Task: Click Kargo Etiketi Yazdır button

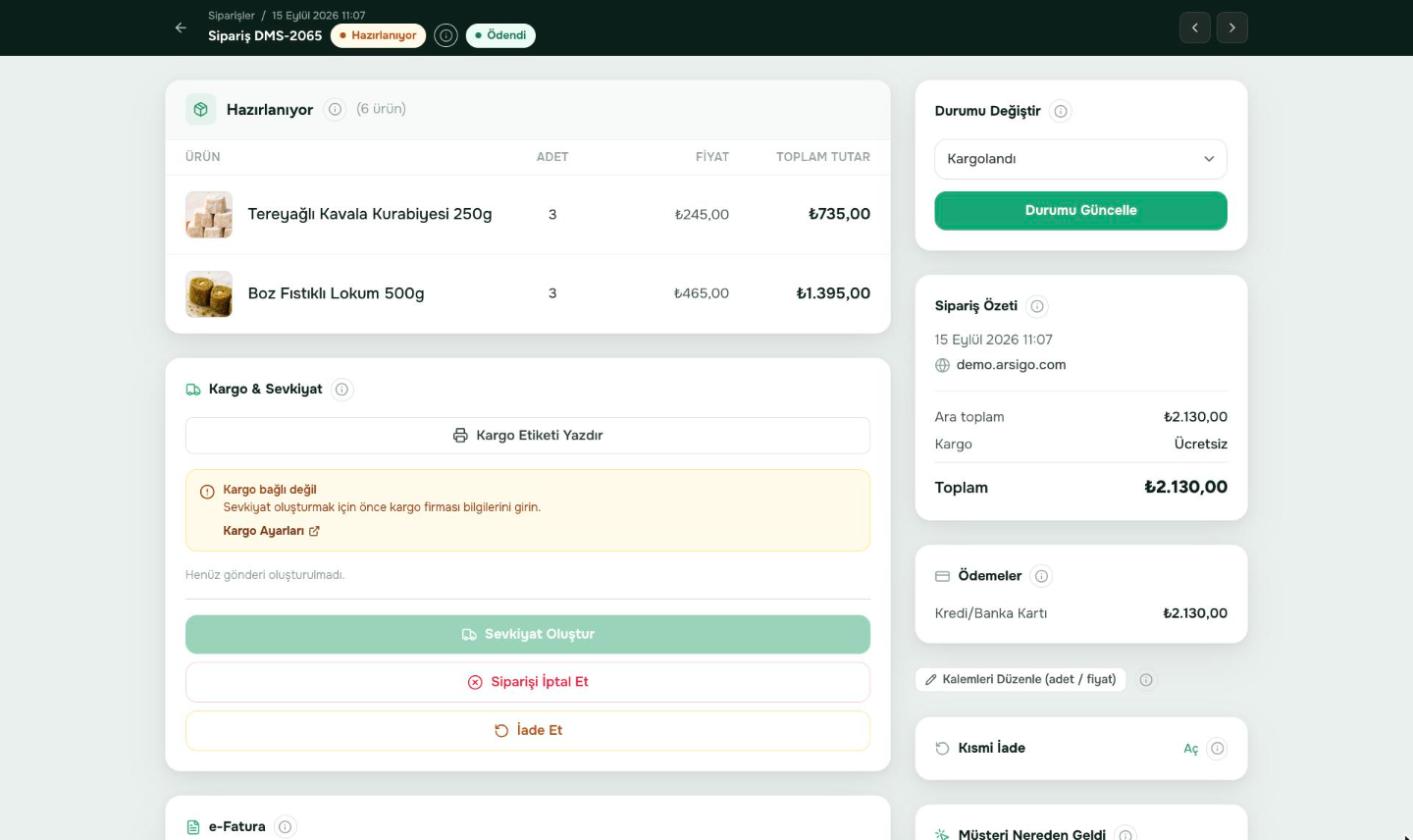Action: pos(528,436)
